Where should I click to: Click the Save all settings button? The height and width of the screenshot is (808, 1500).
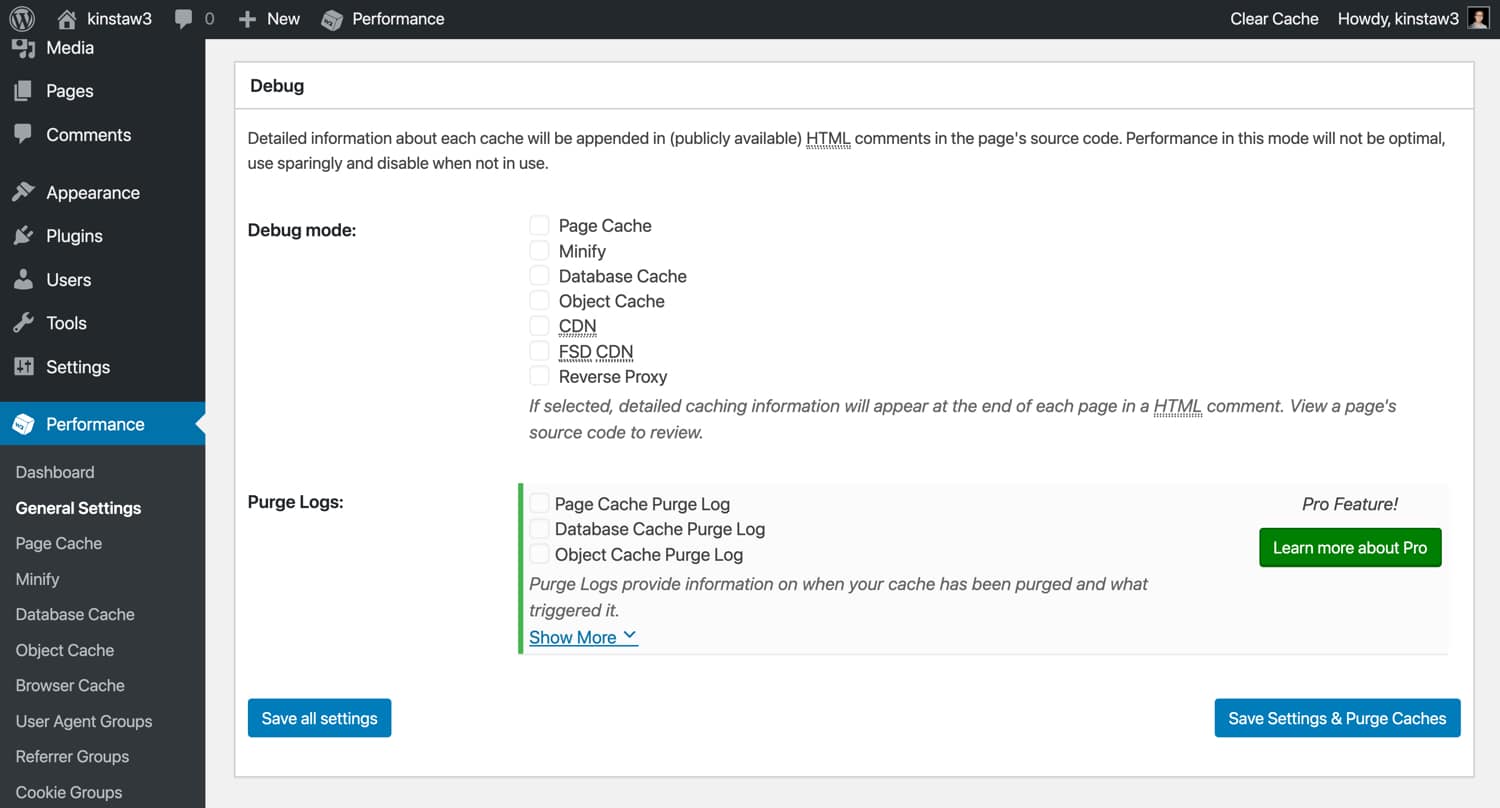click(x=319, y=717)
